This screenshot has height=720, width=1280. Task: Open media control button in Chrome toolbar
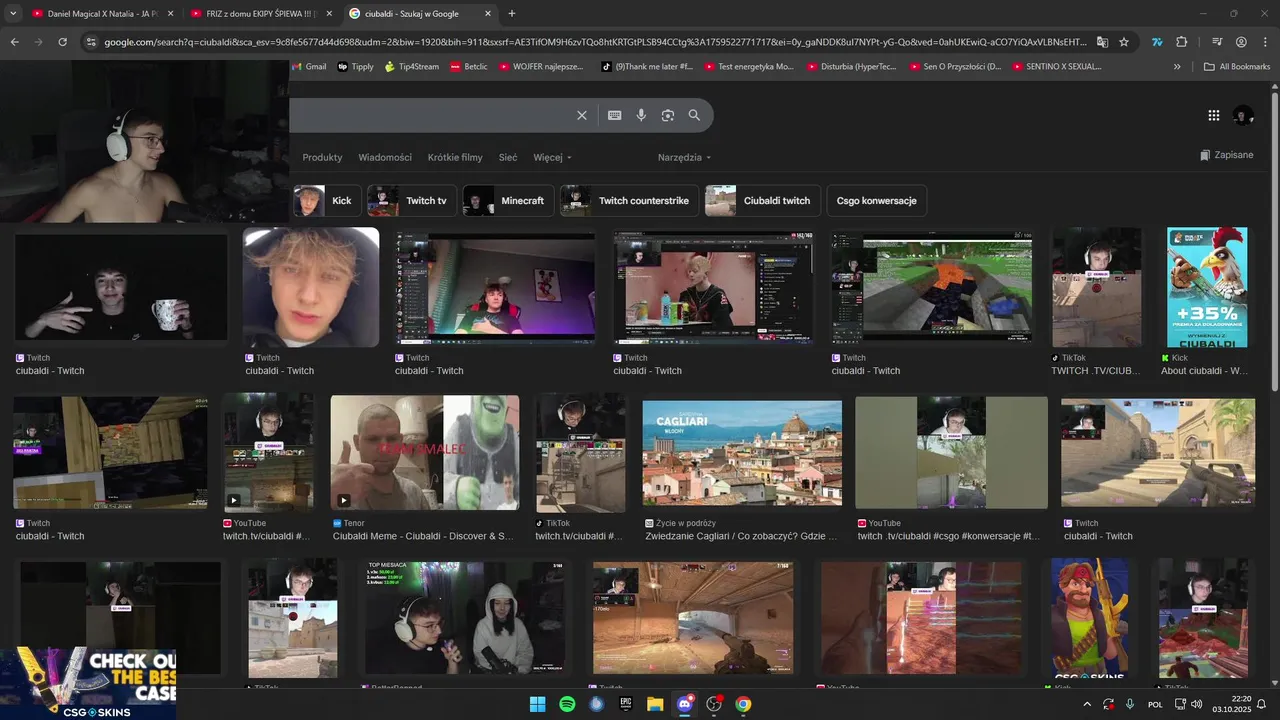coord(1216,42)
